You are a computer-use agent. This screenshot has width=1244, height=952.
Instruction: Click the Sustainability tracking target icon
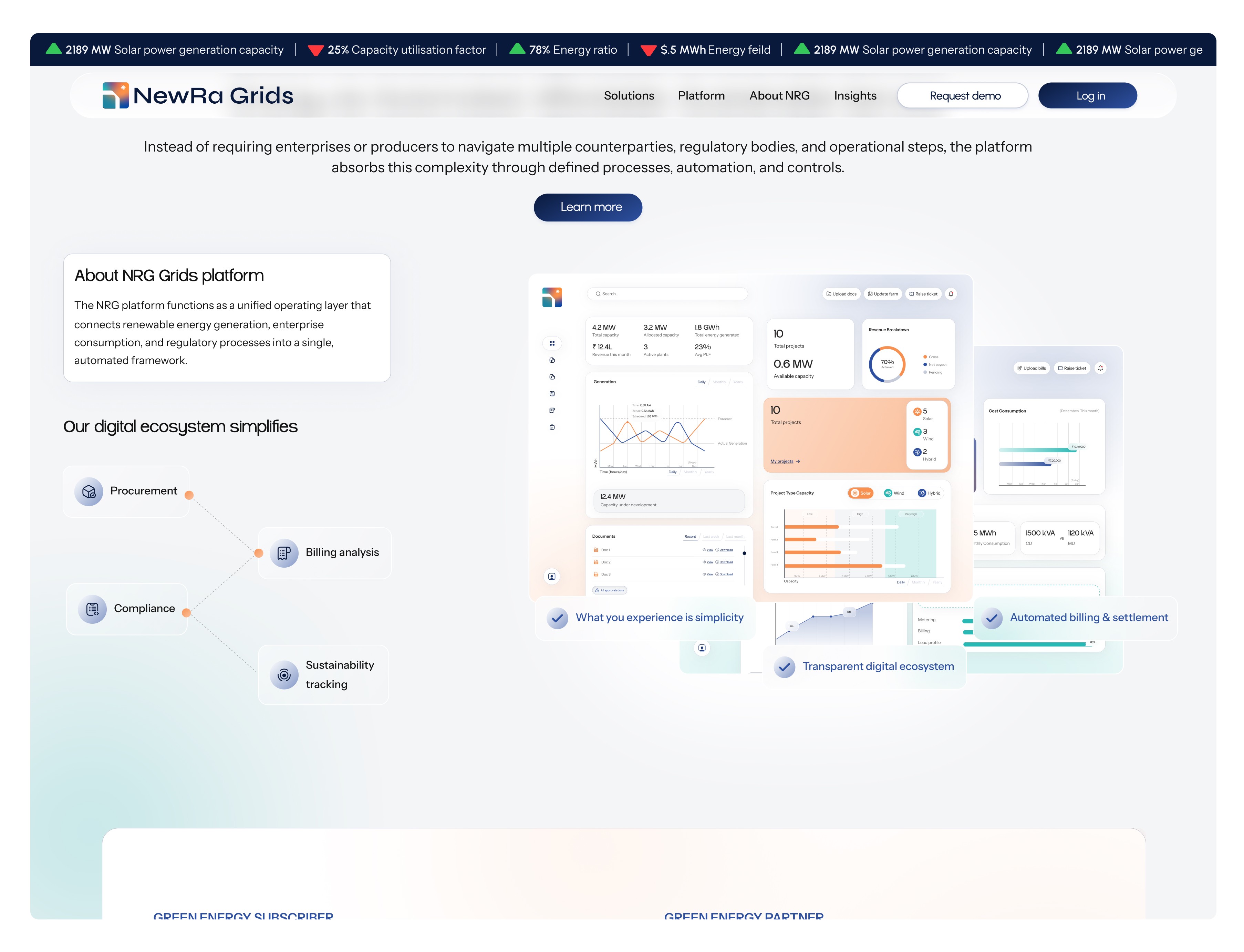point(284,675)
